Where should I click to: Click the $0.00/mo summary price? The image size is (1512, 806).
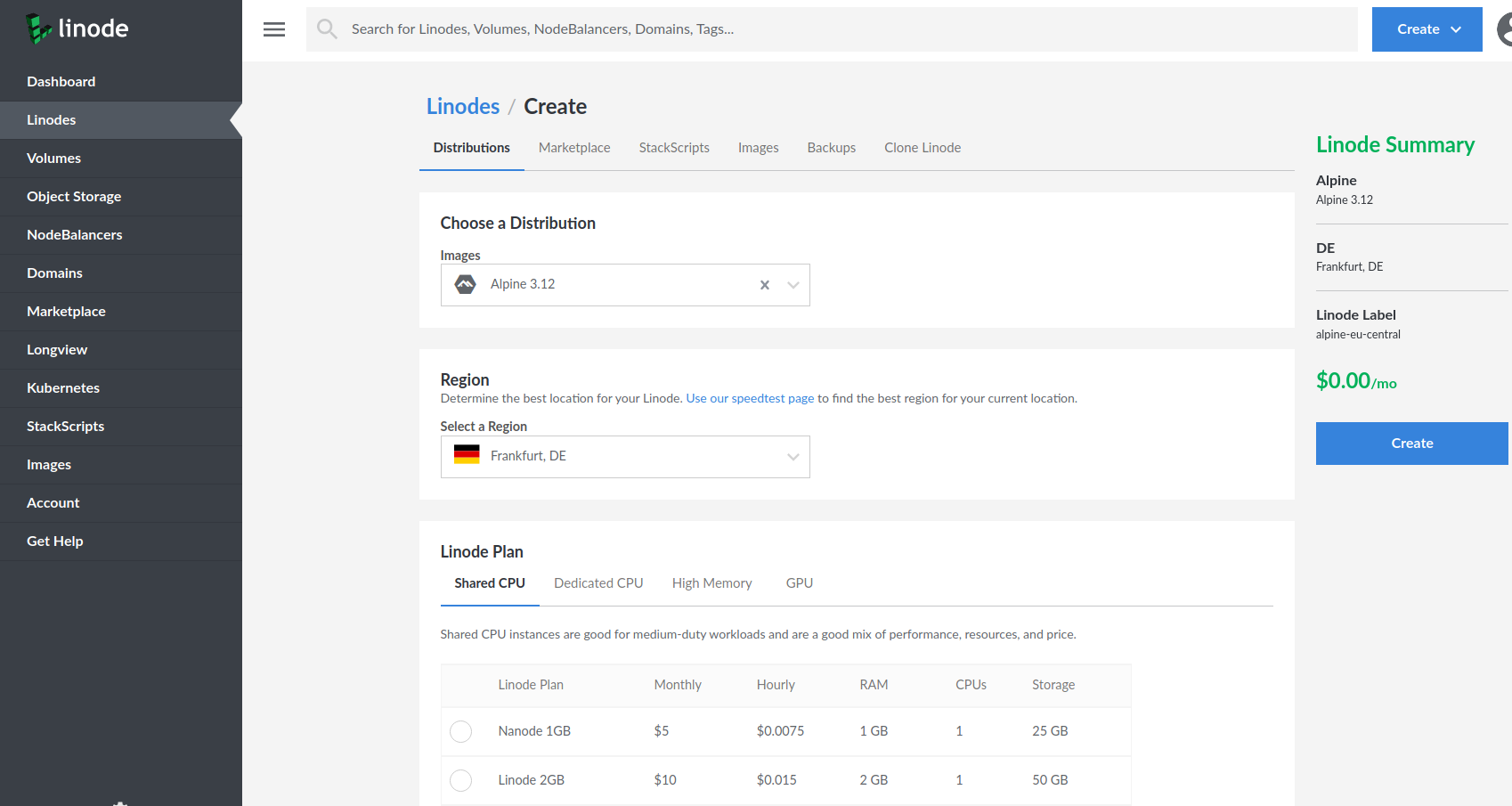(1356, 381)
